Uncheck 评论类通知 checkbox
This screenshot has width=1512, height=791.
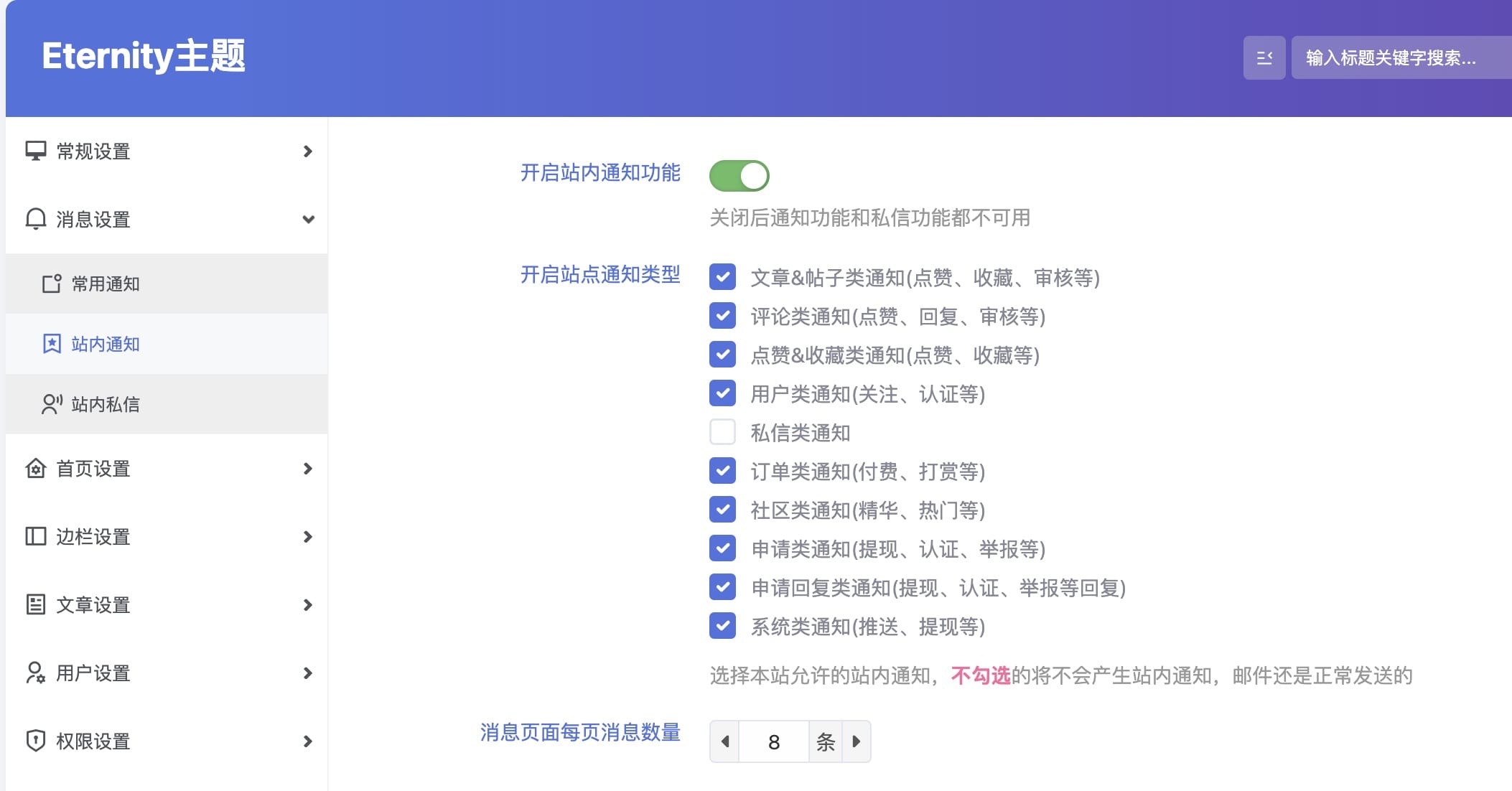722,316
